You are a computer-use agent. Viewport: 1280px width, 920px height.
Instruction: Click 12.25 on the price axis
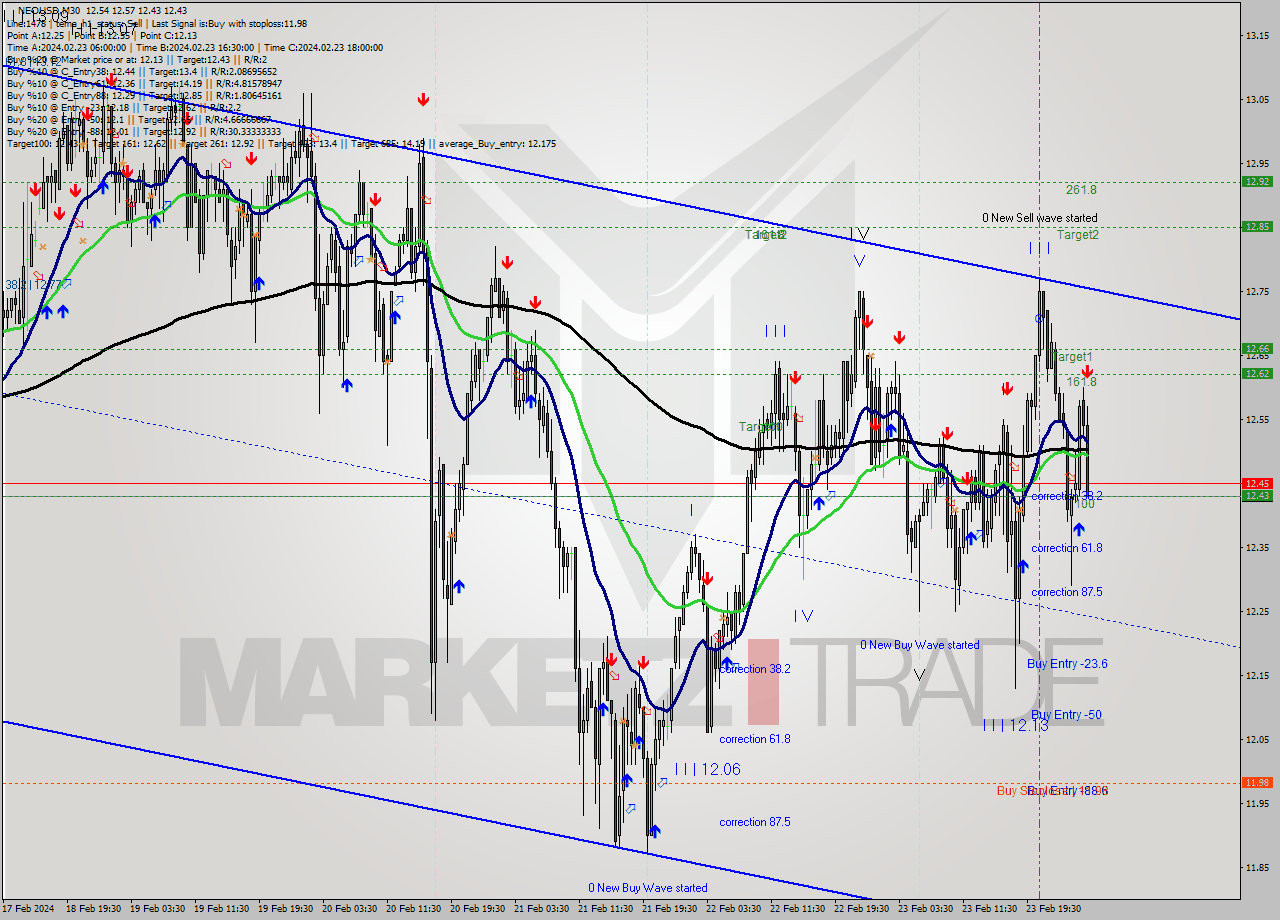click(x=1258, y=611)
